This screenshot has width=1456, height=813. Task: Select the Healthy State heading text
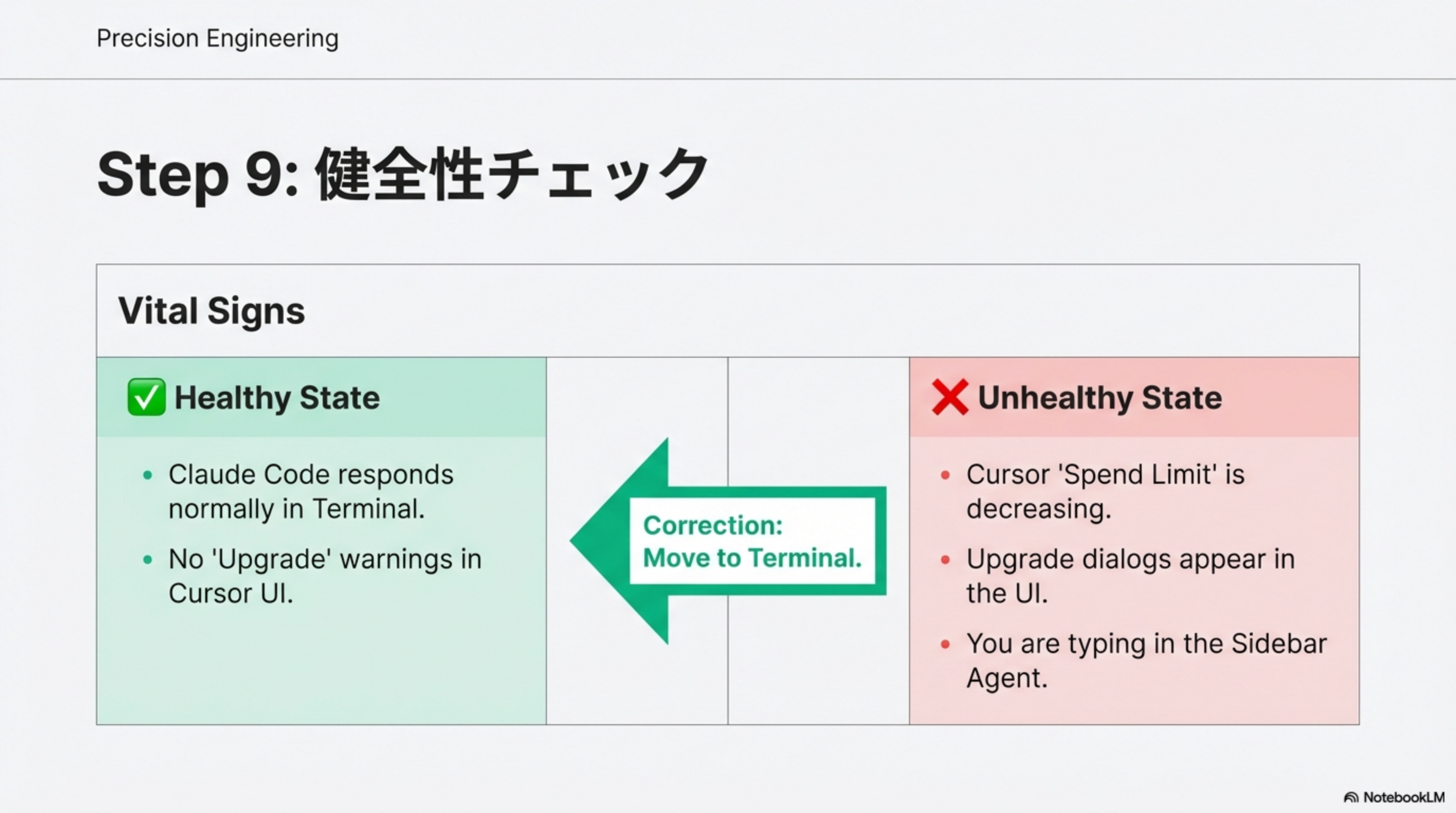(277, 398)
